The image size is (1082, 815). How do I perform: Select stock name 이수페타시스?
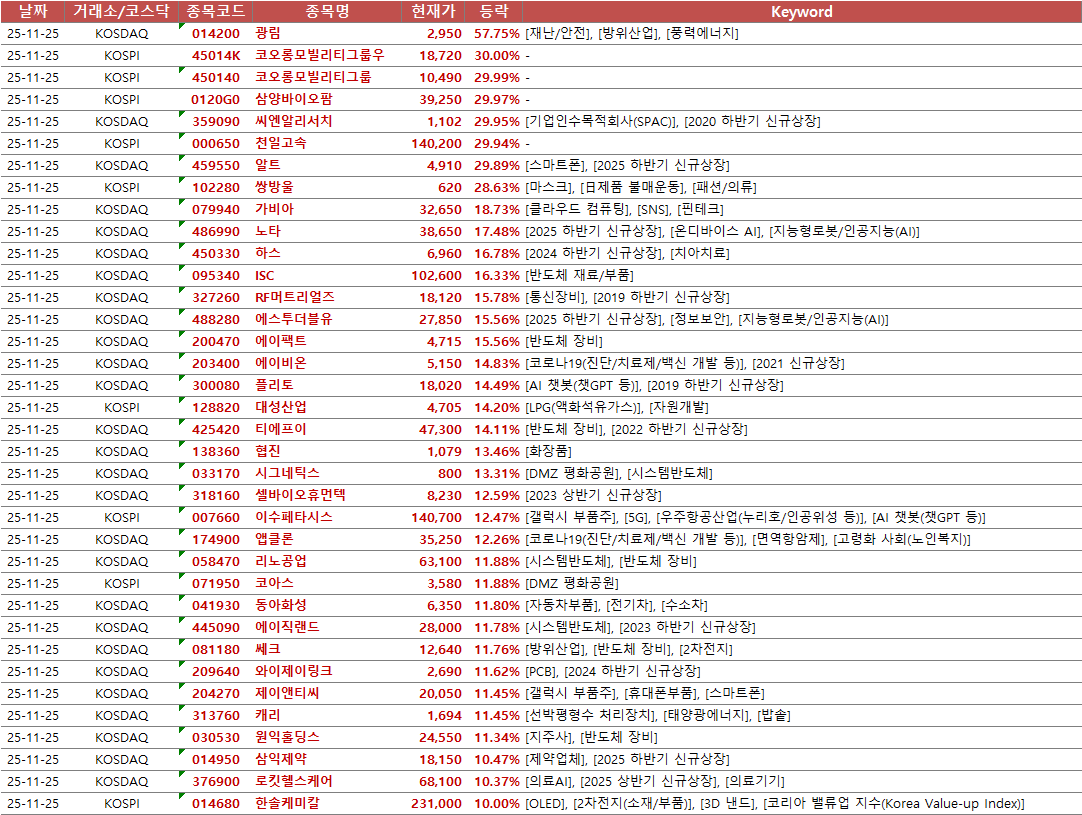(x=294, y=517)
